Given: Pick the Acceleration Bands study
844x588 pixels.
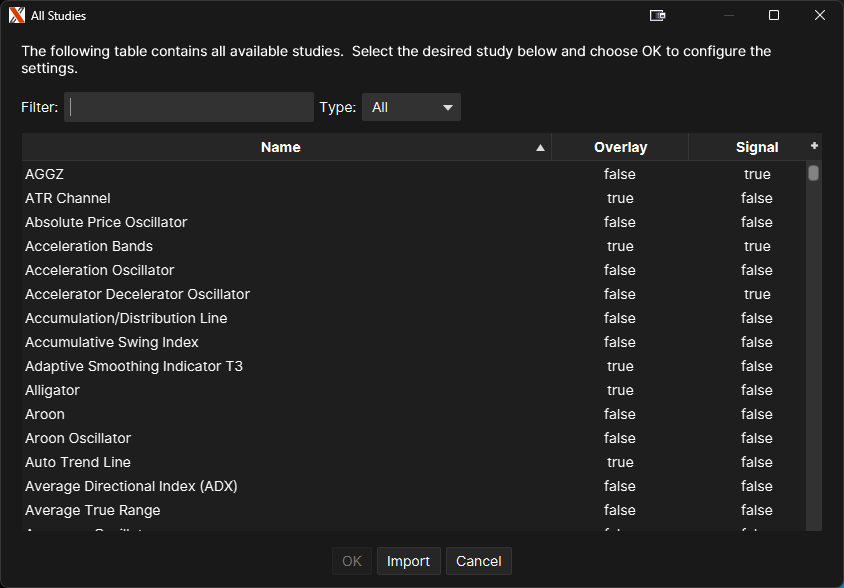Looking at the screenshot, I should [89, 246].
